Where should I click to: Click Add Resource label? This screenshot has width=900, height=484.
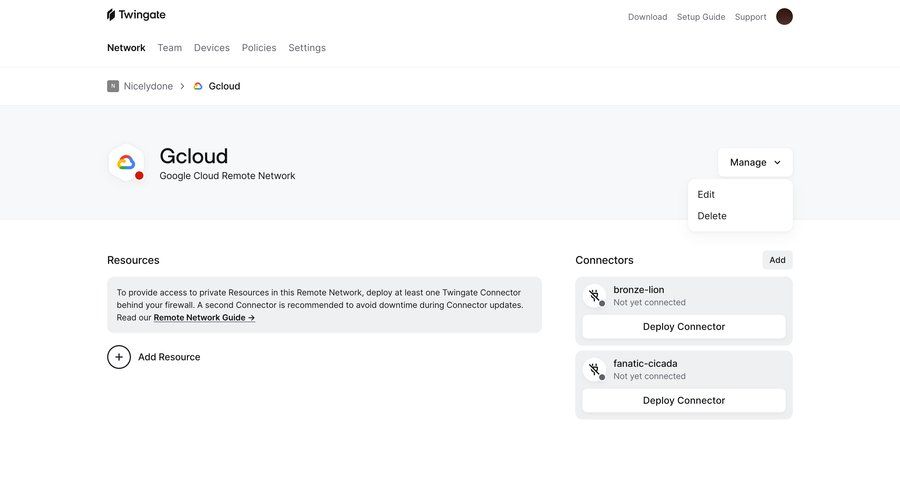[x=169, y=357]
